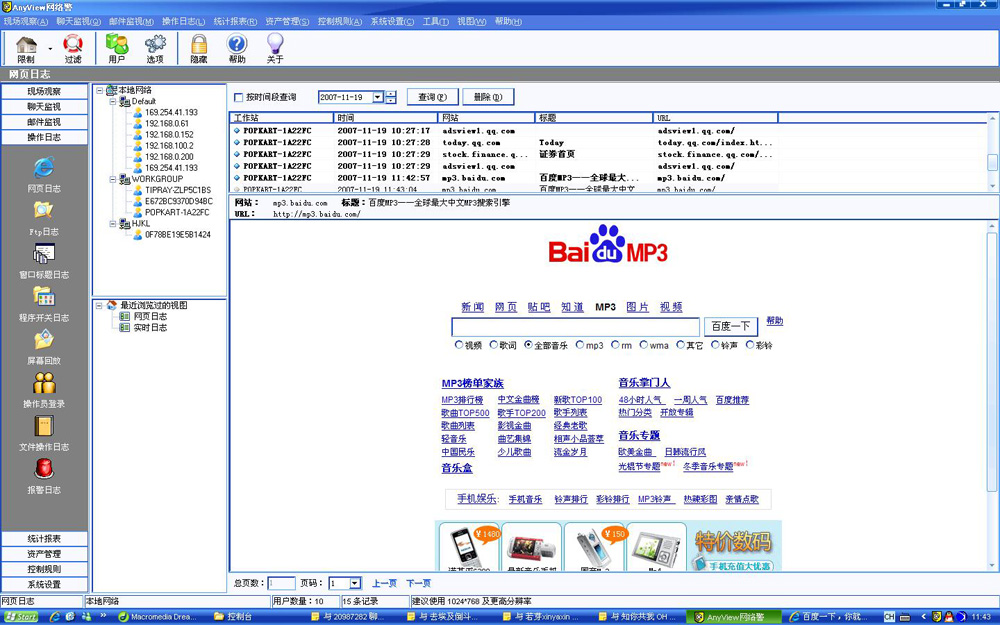Collapse the WORKGROUP tree node
This screenshot has width=1000, height=625.
click(111, 180)
